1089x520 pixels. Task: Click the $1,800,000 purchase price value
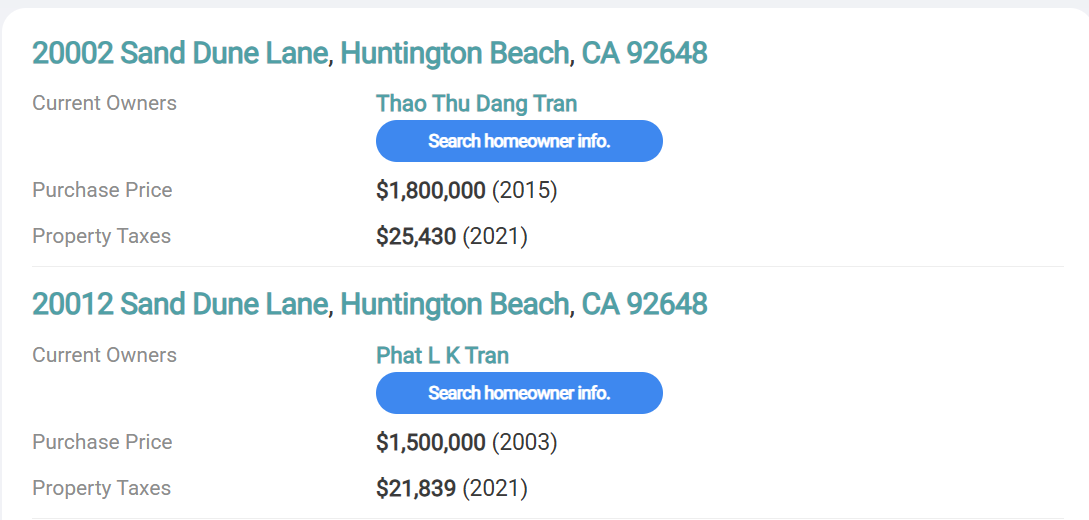pos(431,190)
